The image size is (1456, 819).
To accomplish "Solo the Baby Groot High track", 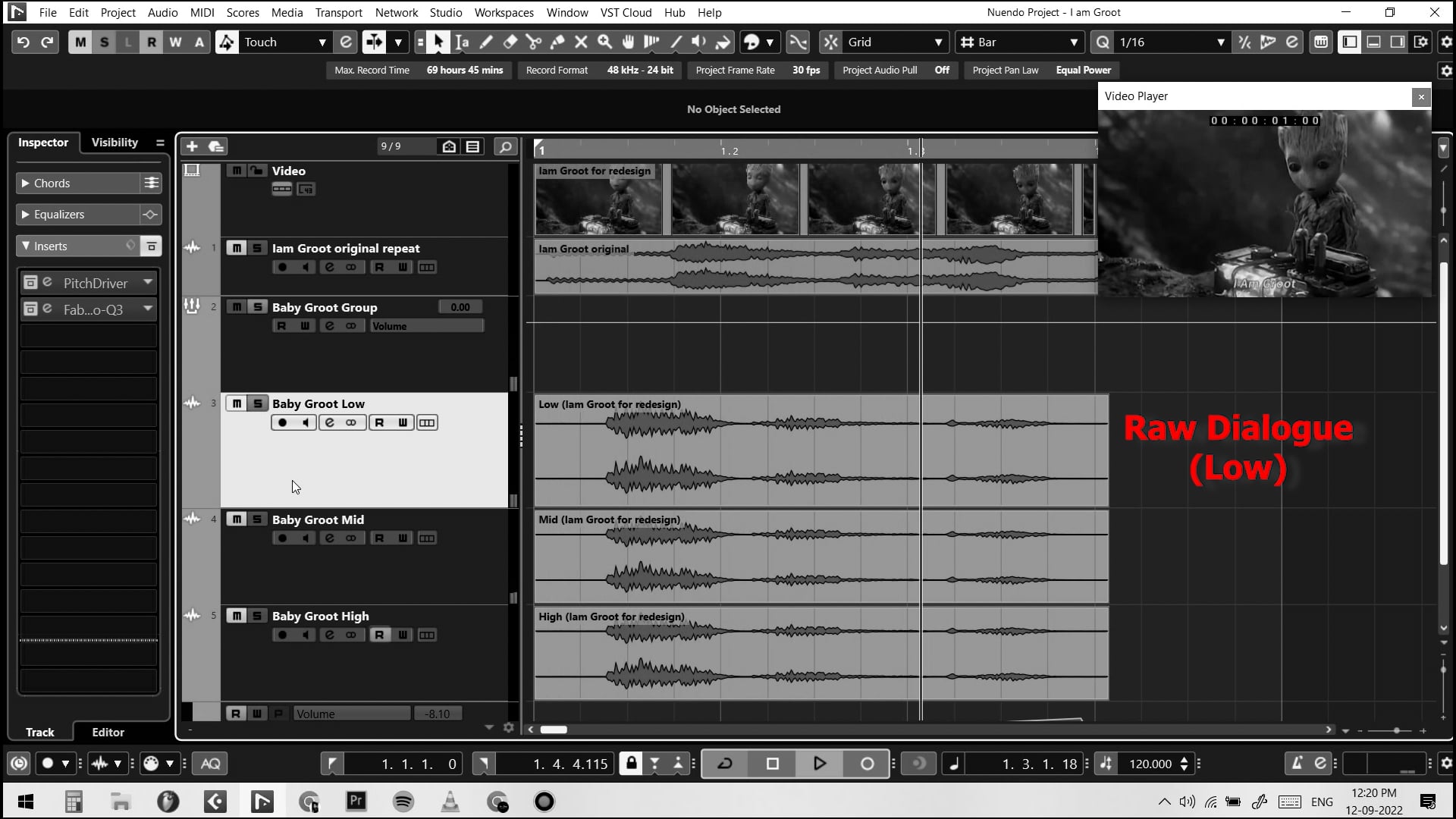I will coord(257,616).
